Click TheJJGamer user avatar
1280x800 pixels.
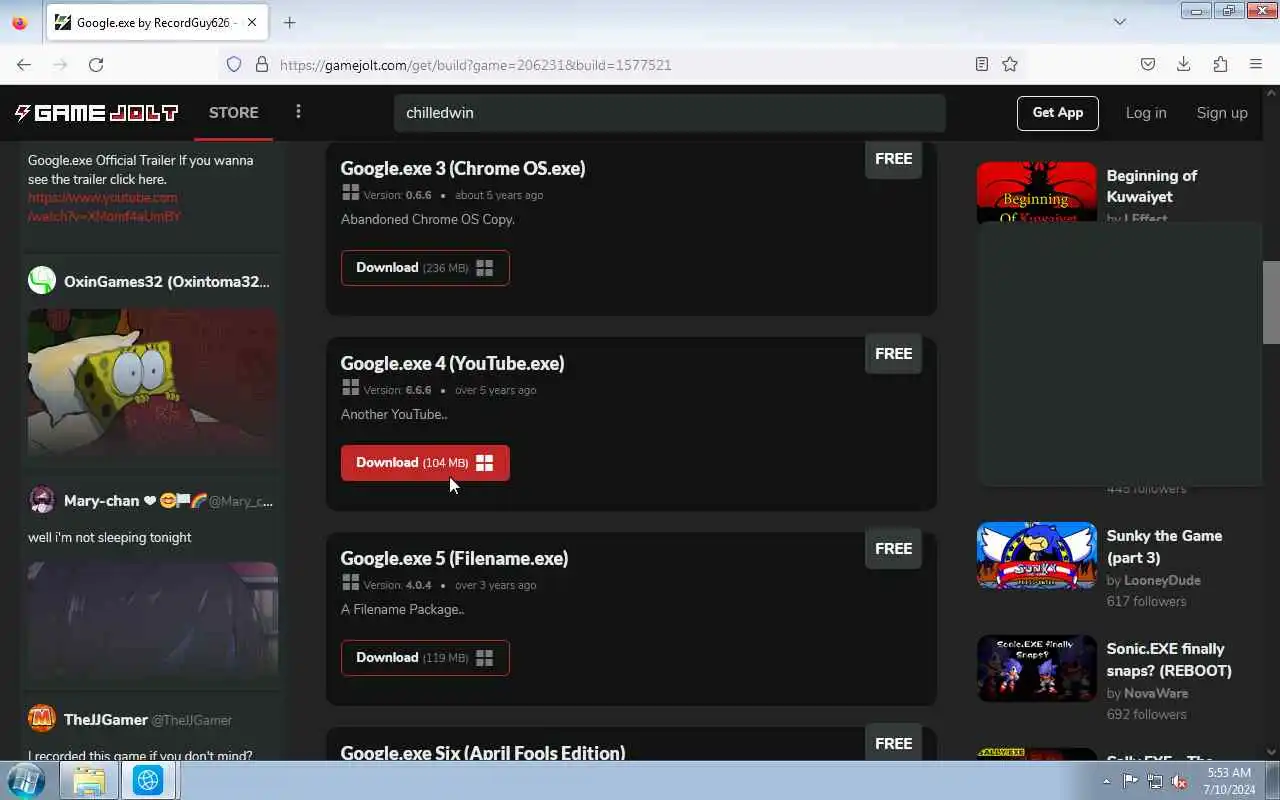click(42, 718)
